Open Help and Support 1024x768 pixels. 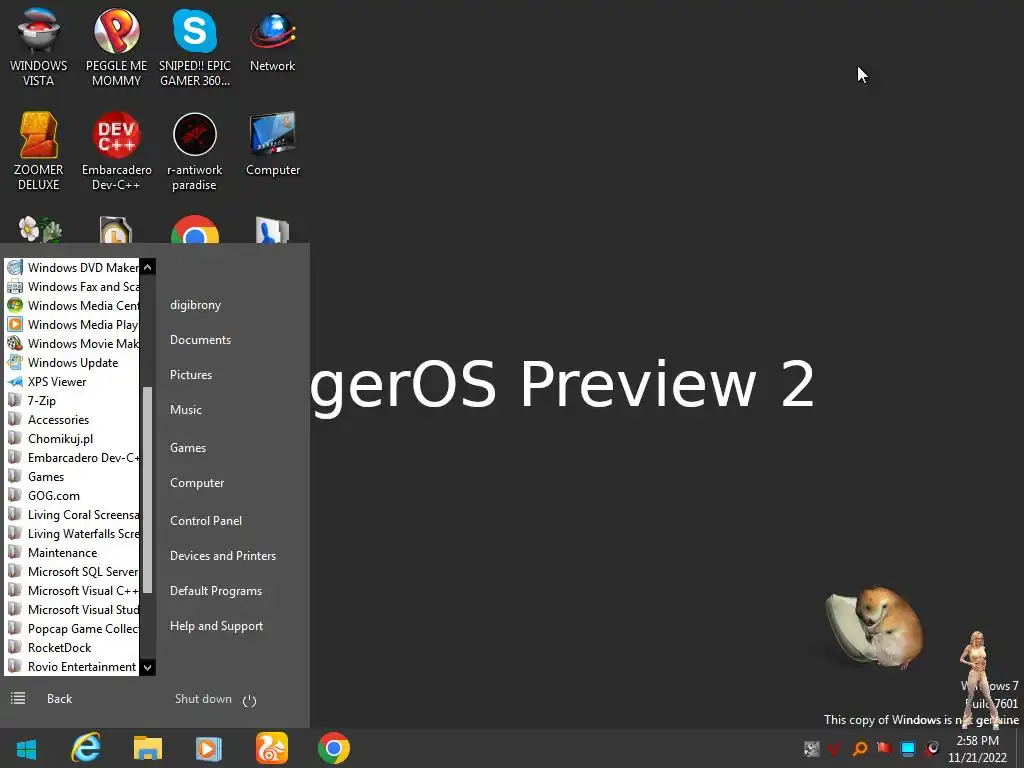click(216, 626)
